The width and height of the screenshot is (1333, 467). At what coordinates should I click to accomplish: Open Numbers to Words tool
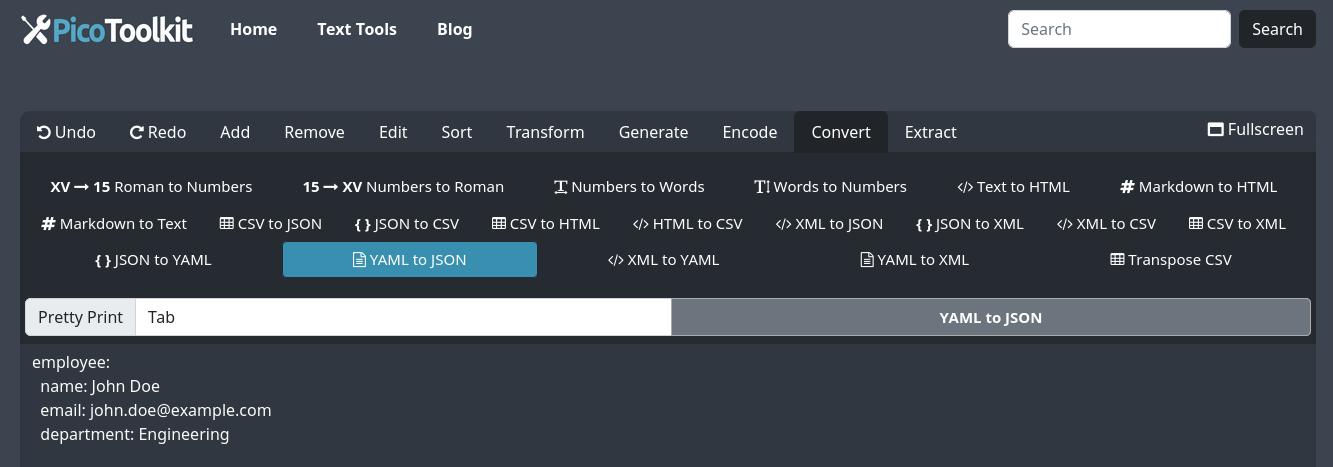[x=629, y=186]
